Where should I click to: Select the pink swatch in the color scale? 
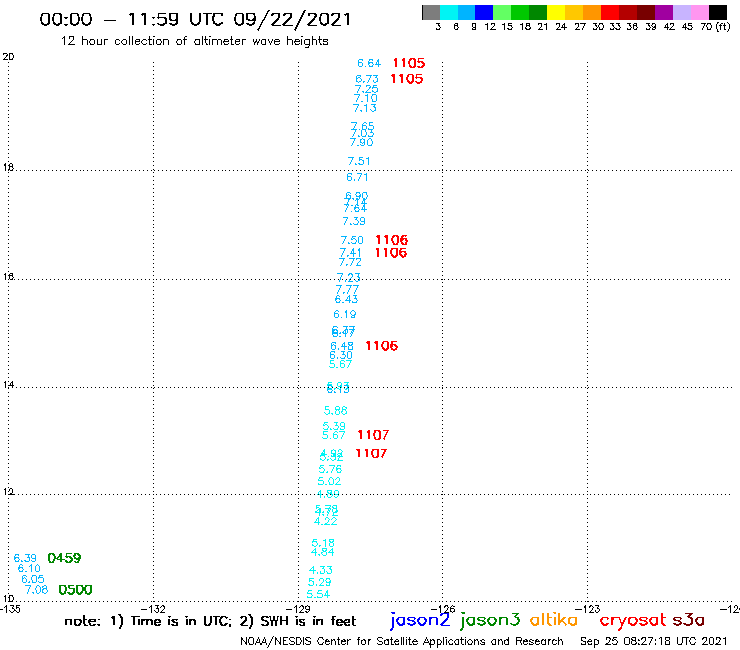click(x=700, y=12)
